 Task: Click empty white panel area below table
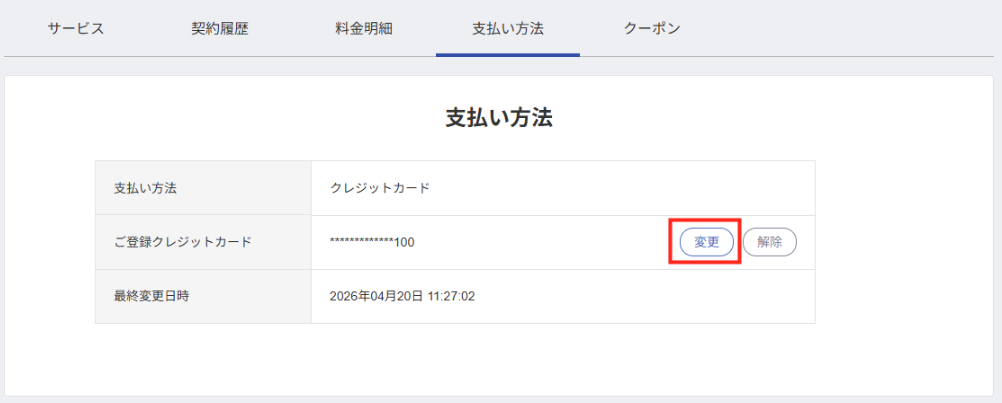pyautogui.click(x=499, y=359)
